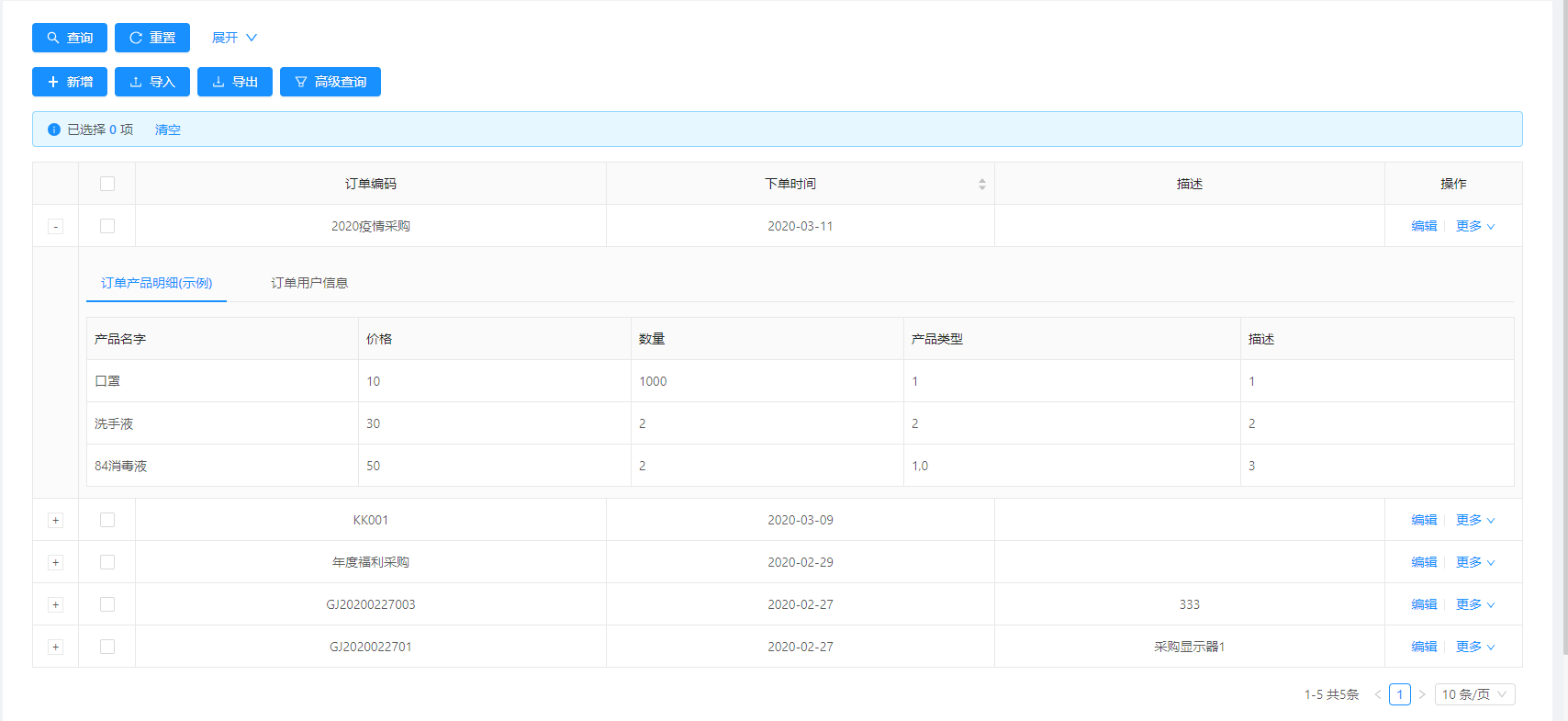Open 更多 menu for 2020疫情采购
The height and width of the screenshot is (721, 1568).
coord(1475,226)
